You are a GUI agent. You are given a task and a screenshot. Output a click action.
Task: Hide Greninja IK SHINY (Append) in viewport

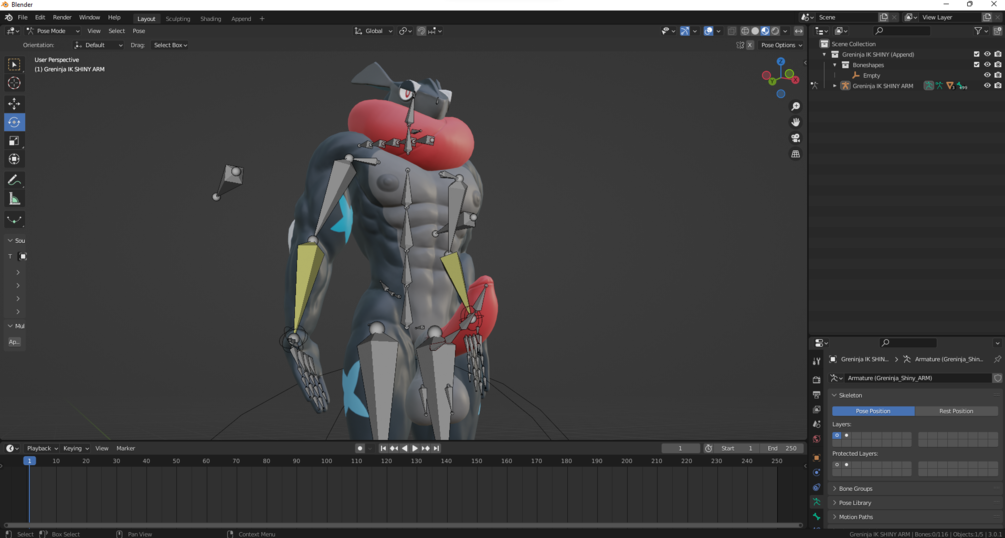pos(987,55)
